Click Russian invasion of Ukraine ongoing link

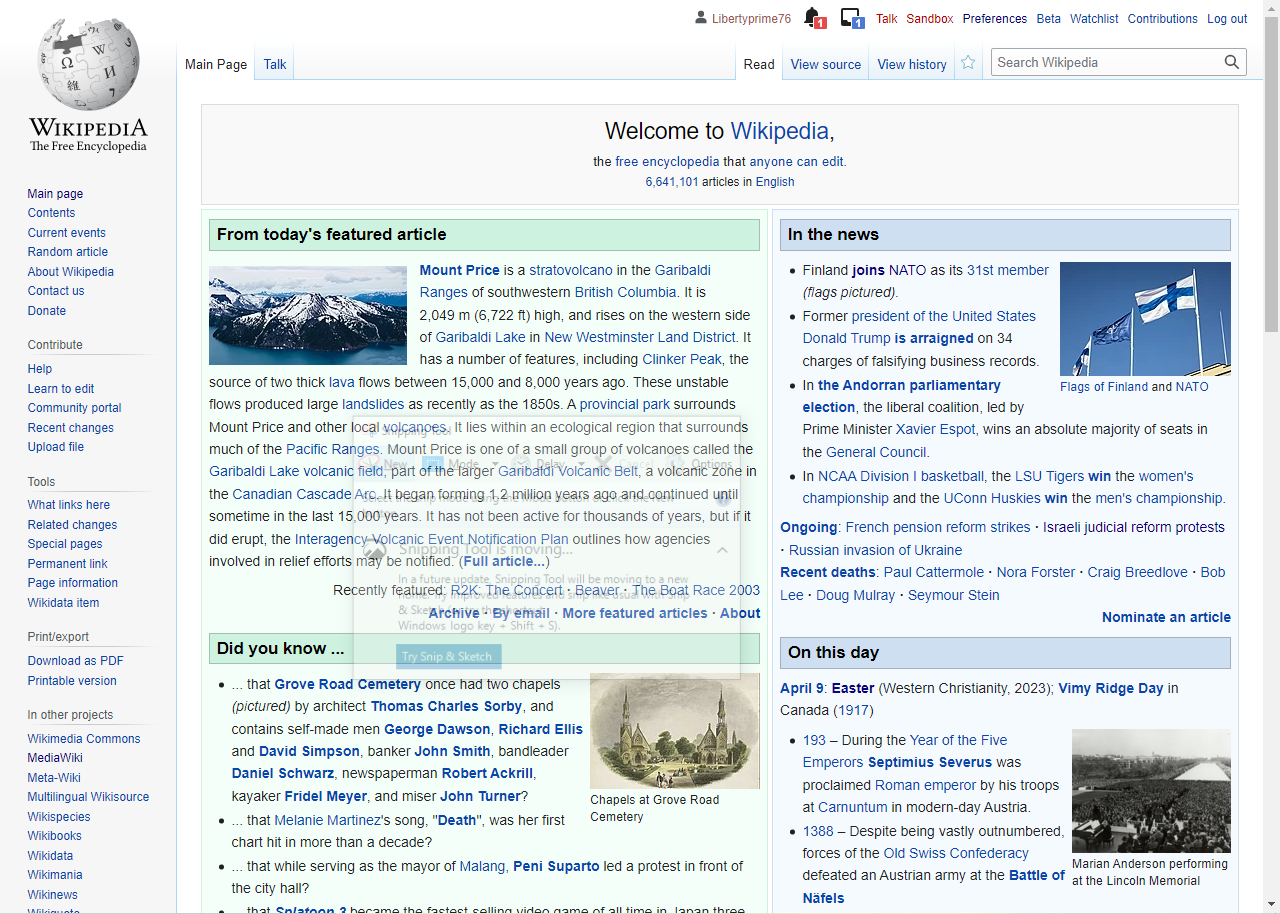coord(876,550)
